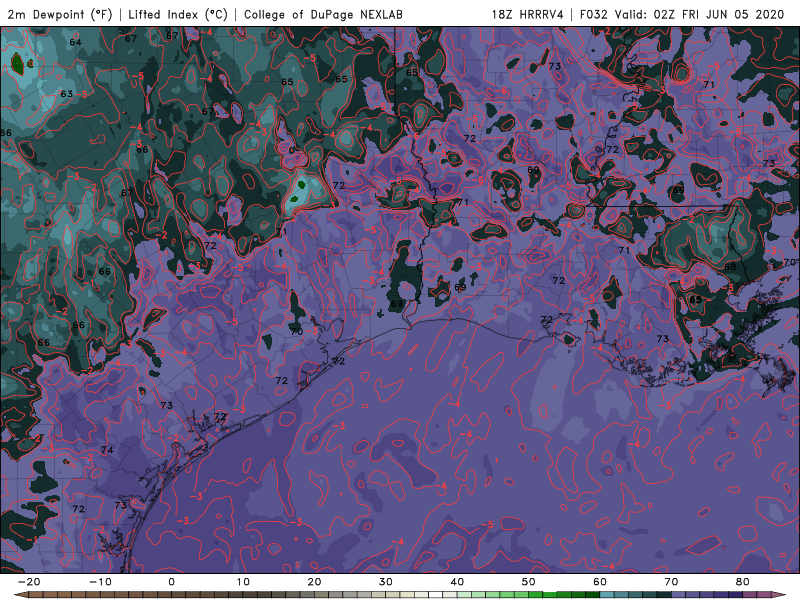Click the '63' dewpoint value on map

67,94
